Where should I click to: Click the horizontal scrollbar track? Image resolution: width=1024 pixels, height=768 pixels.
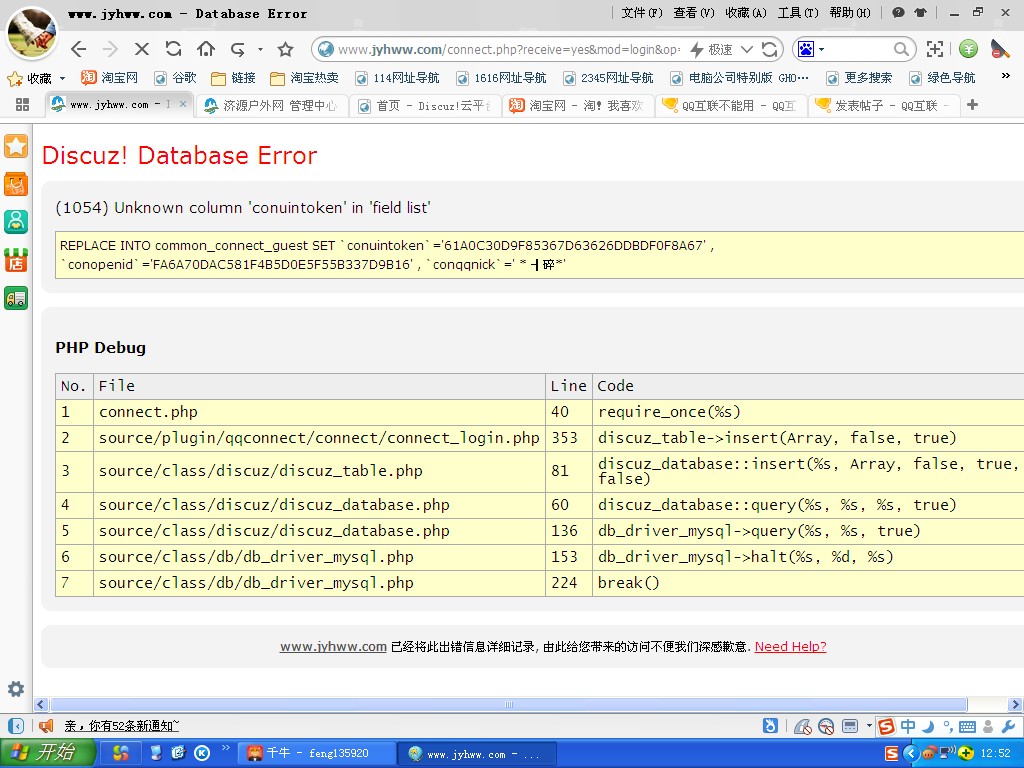[985, 704]
